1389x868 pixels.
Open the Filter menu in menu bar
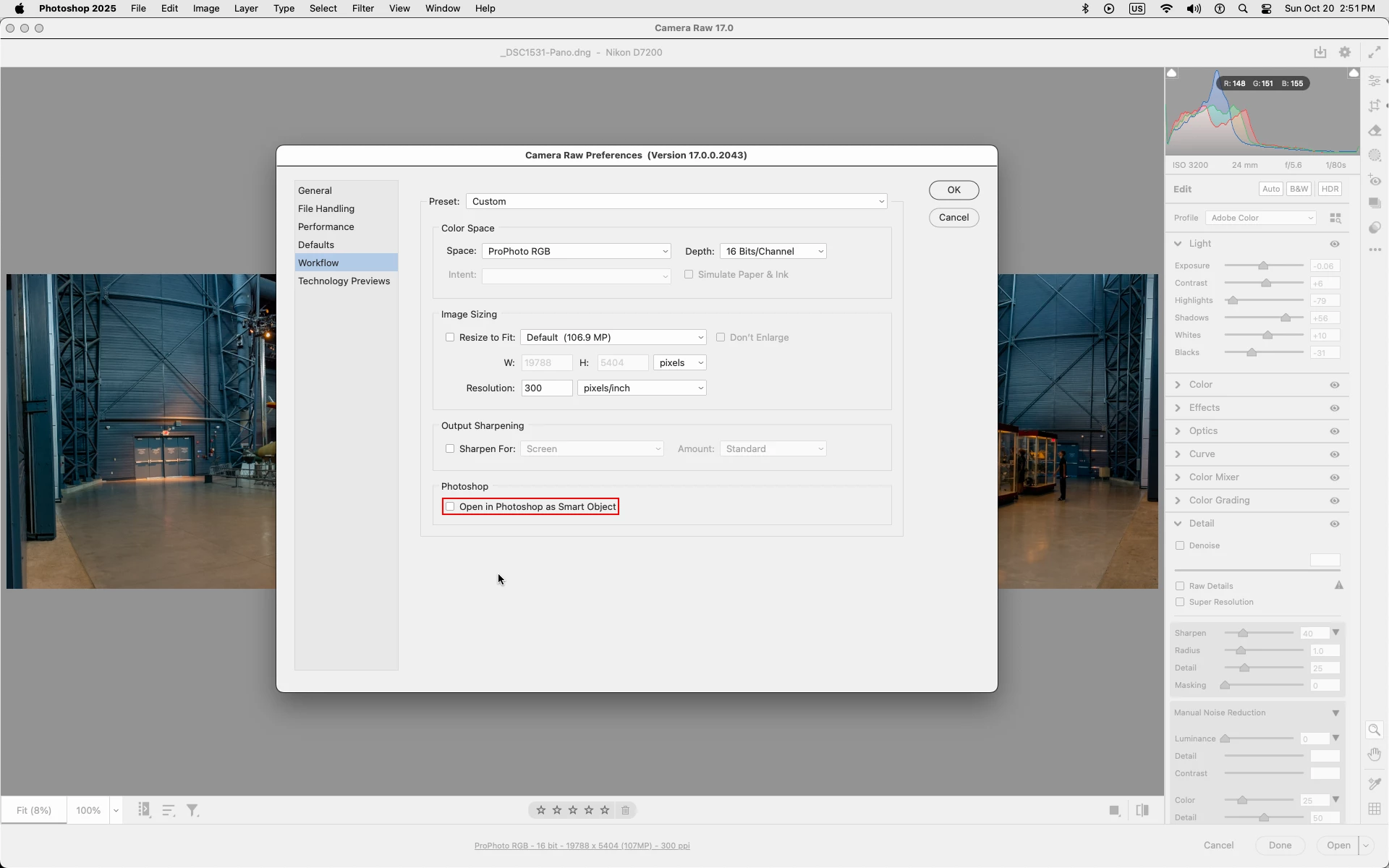[x=362, y=9]
